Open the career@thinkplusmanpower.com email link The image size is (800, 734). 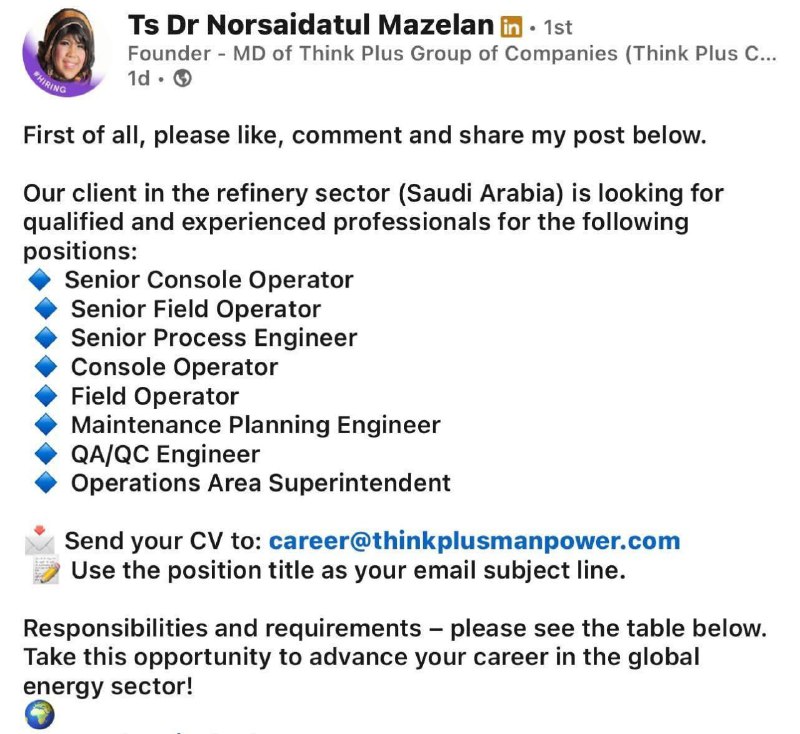click(474, 541)
